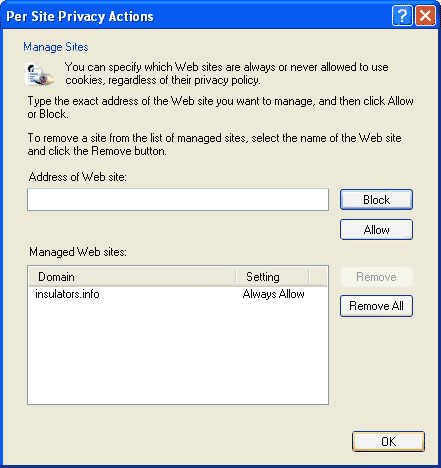Close the Per Site Privacy Actions dialog

pyautogui.click(x=425, y=16)
